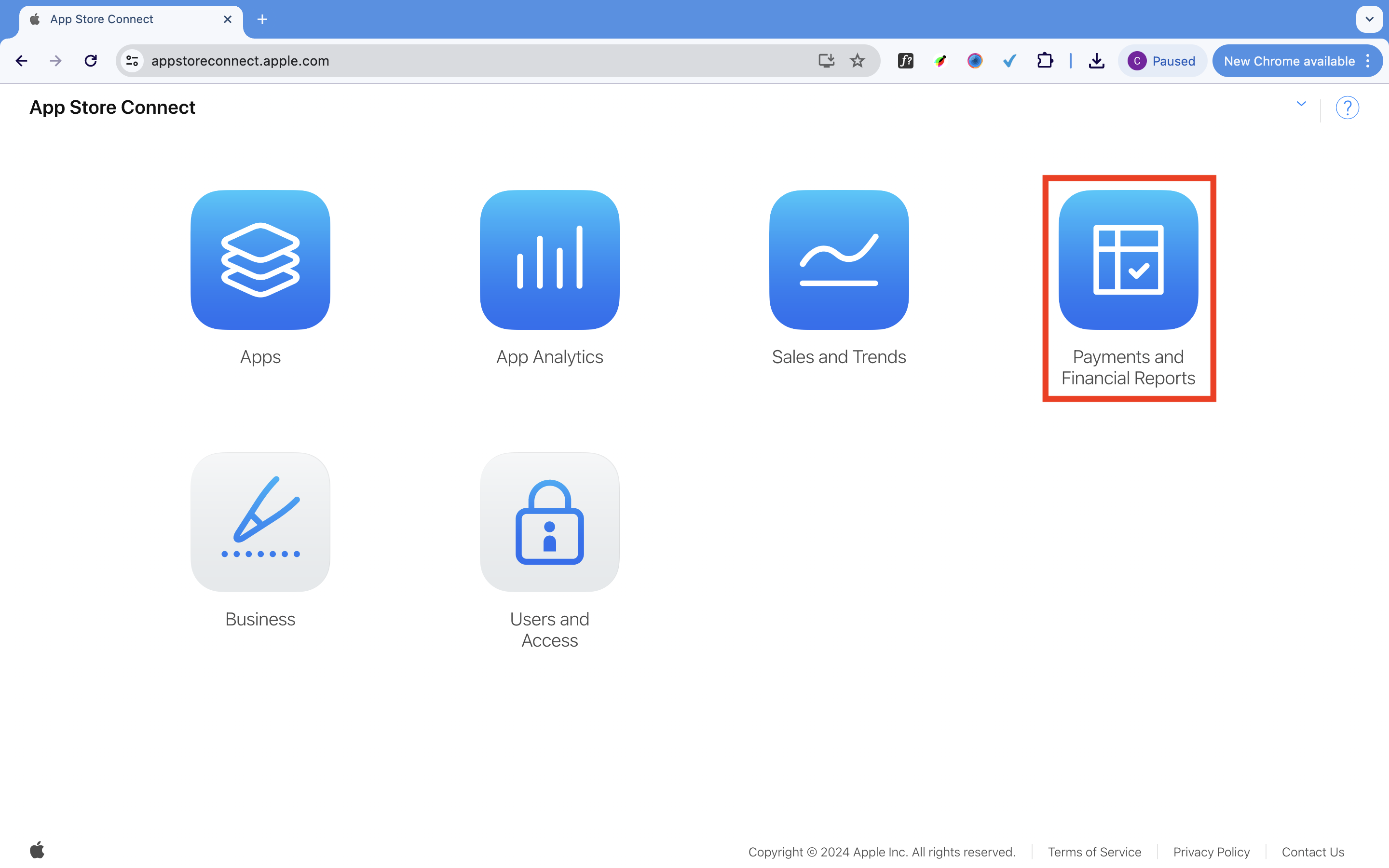Open the tab search dropdown
The height and width of the screenshot is (868, 1389).
[1370, 19]
